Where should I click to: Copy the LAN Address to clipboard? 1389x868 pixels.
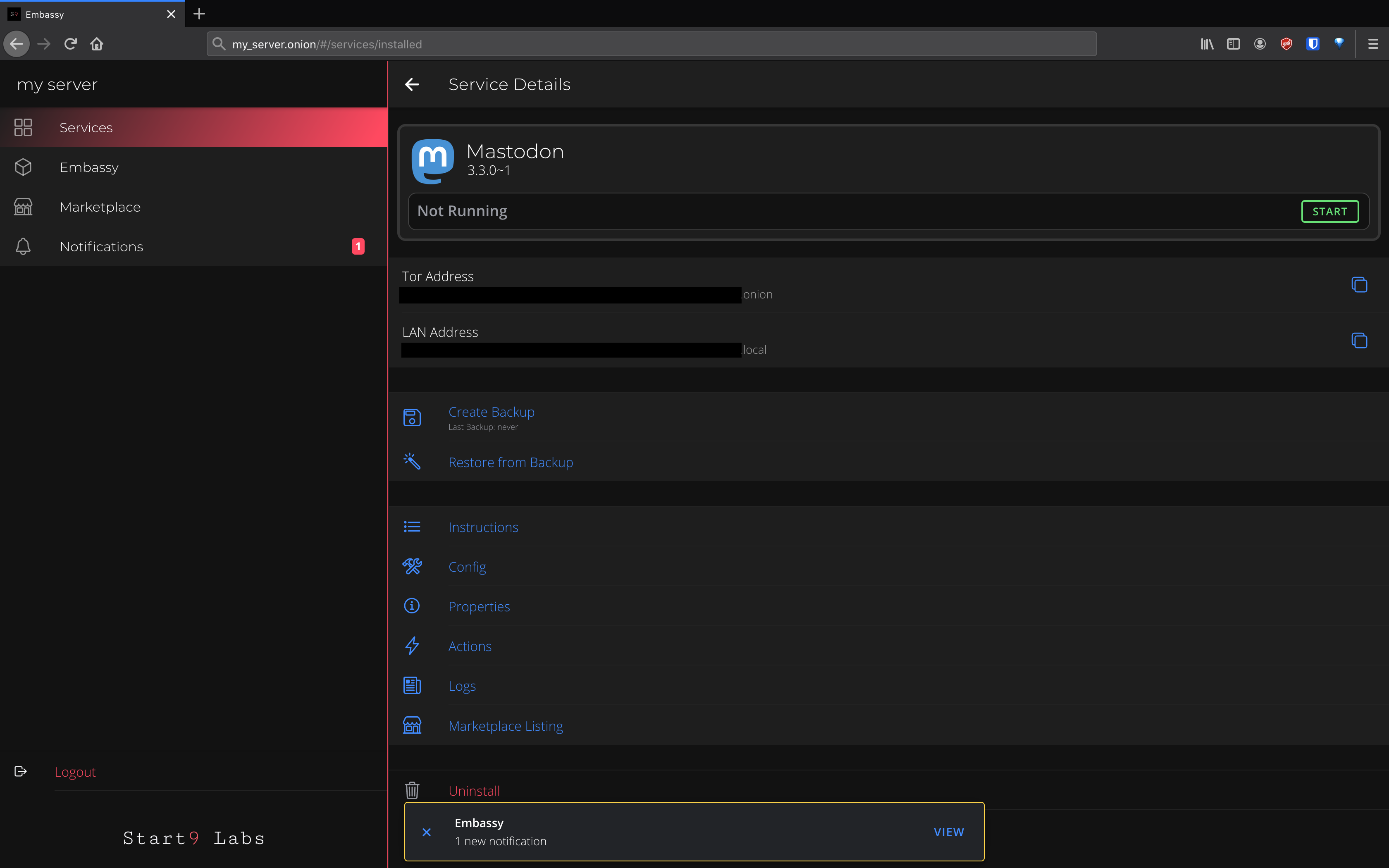pyautogui.click(x=1358, y=341)
